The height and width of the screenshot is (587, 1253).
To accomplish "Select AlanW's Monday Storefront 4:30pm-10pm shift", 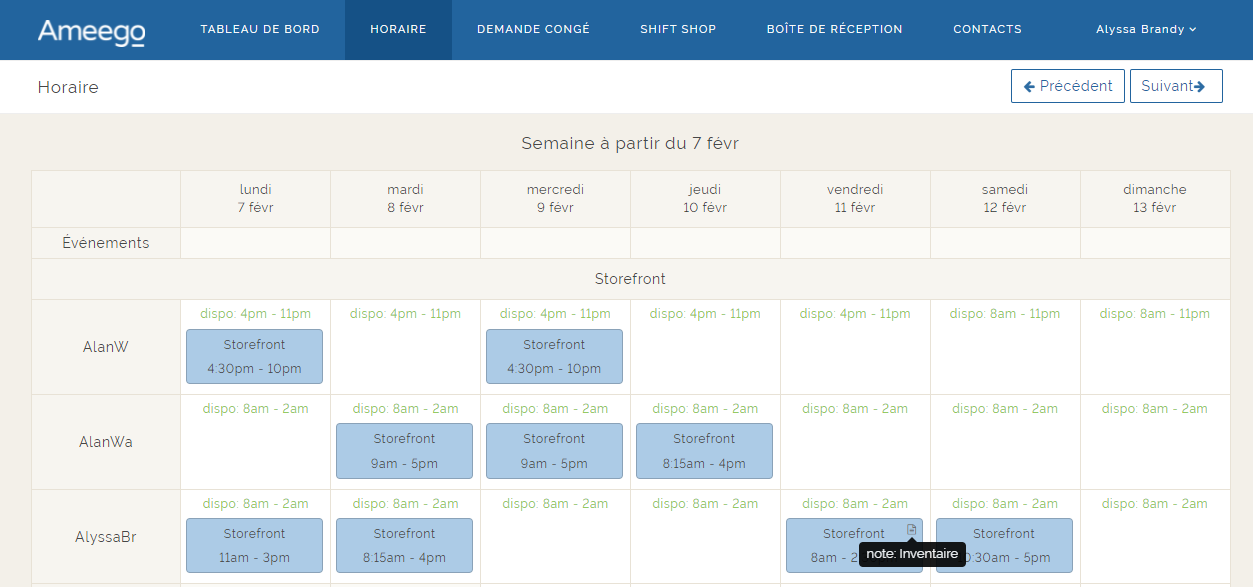I will click(x=254, y=356).
